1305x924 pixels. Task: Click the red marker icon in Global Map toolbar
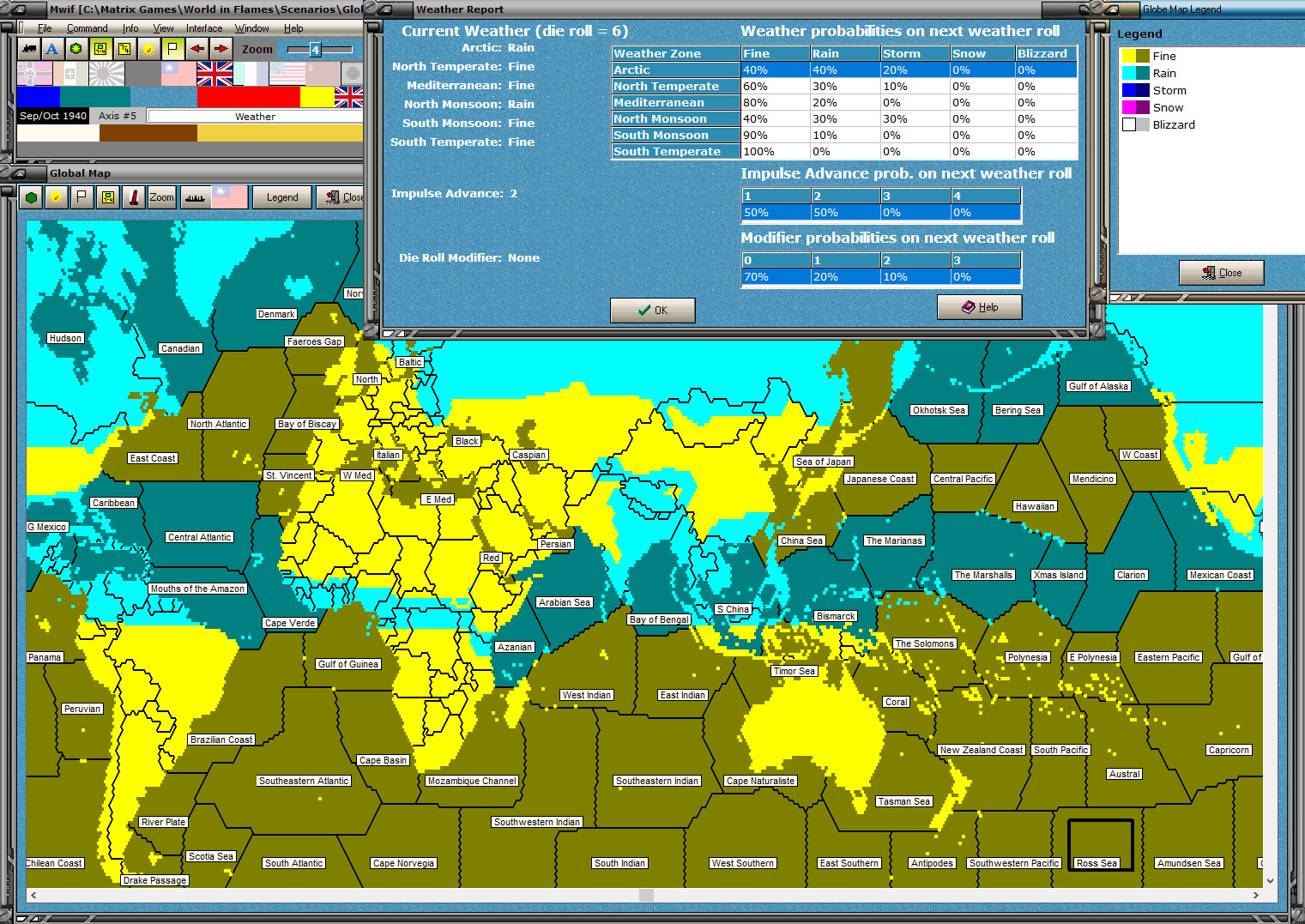coord(134,197)
